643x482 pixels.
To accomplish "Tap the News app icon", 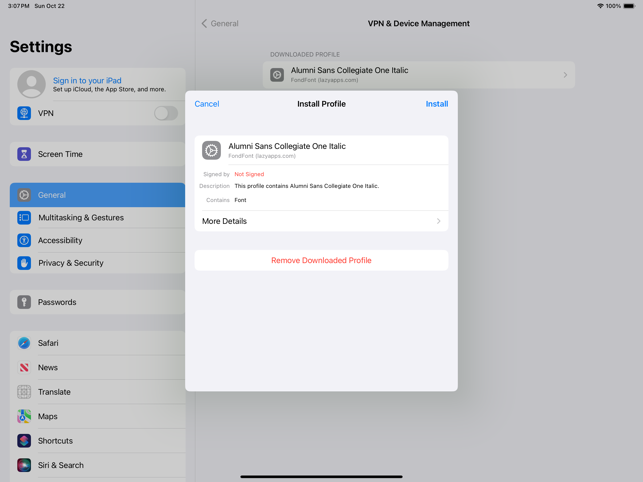I will 24,368.
